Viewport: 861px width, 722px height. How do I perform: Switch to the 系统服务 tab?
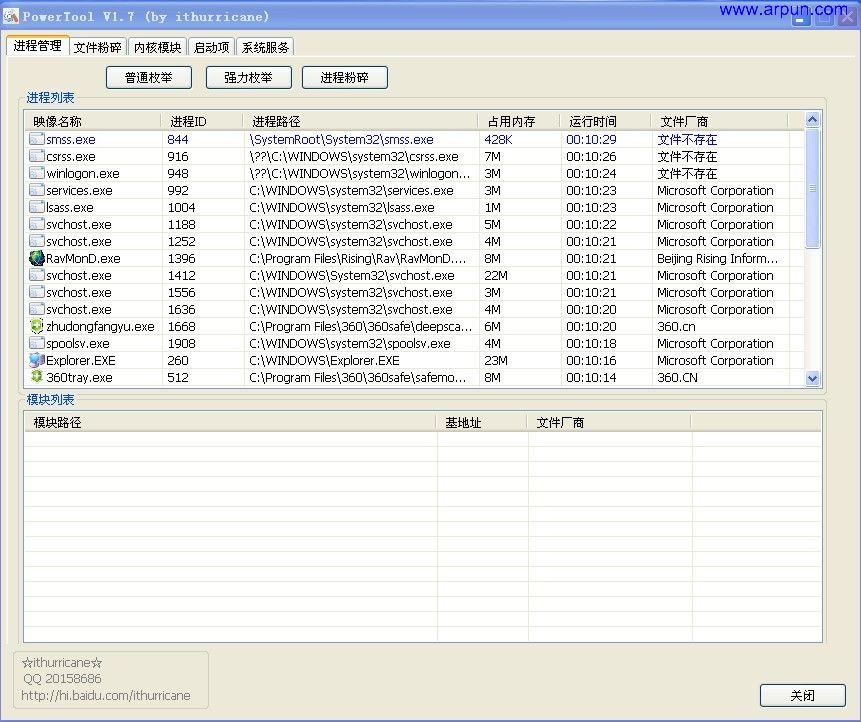[x=264, y=45]
